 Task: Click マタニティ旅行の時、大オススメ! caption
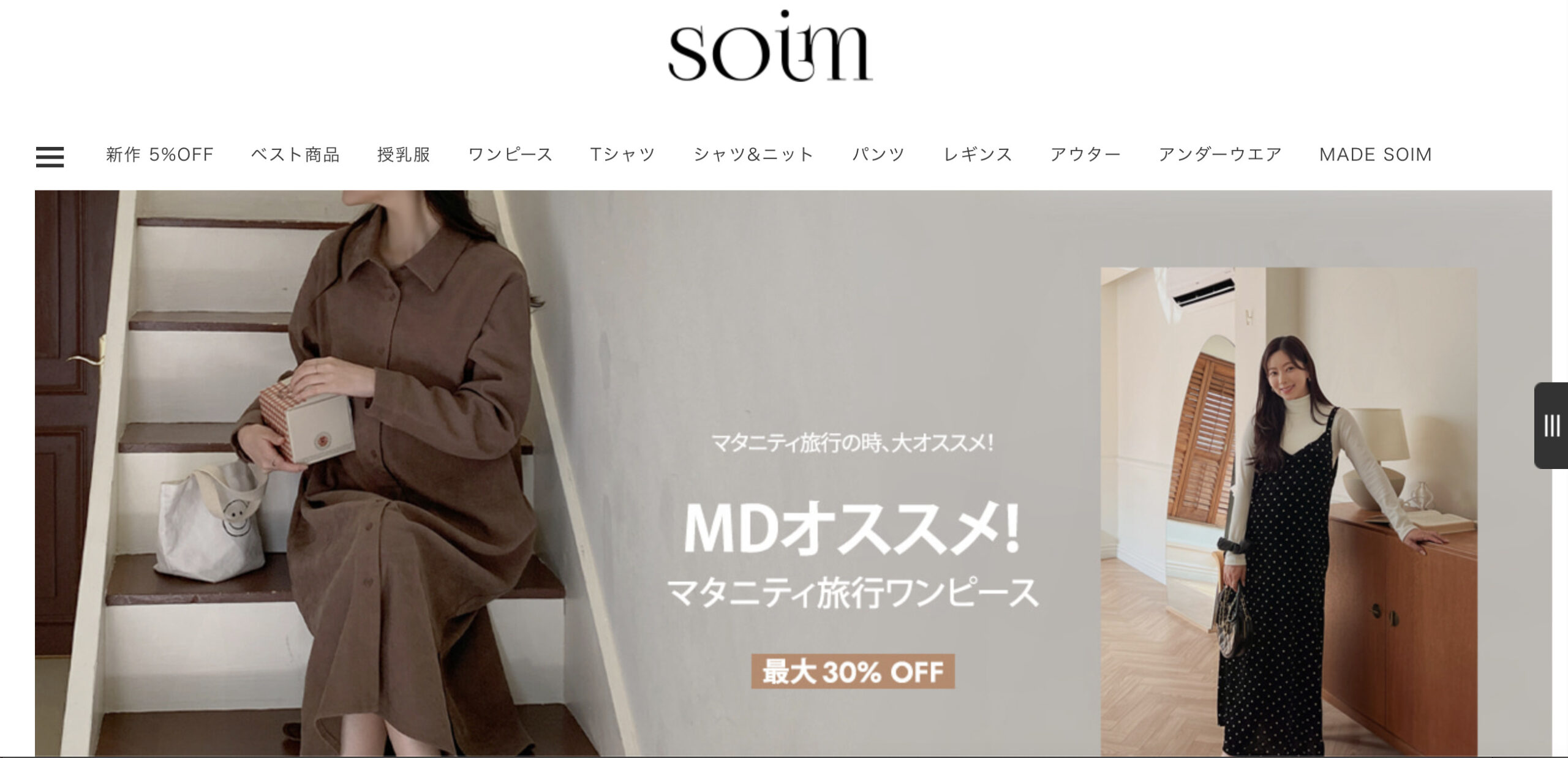[x=852, y=443]
